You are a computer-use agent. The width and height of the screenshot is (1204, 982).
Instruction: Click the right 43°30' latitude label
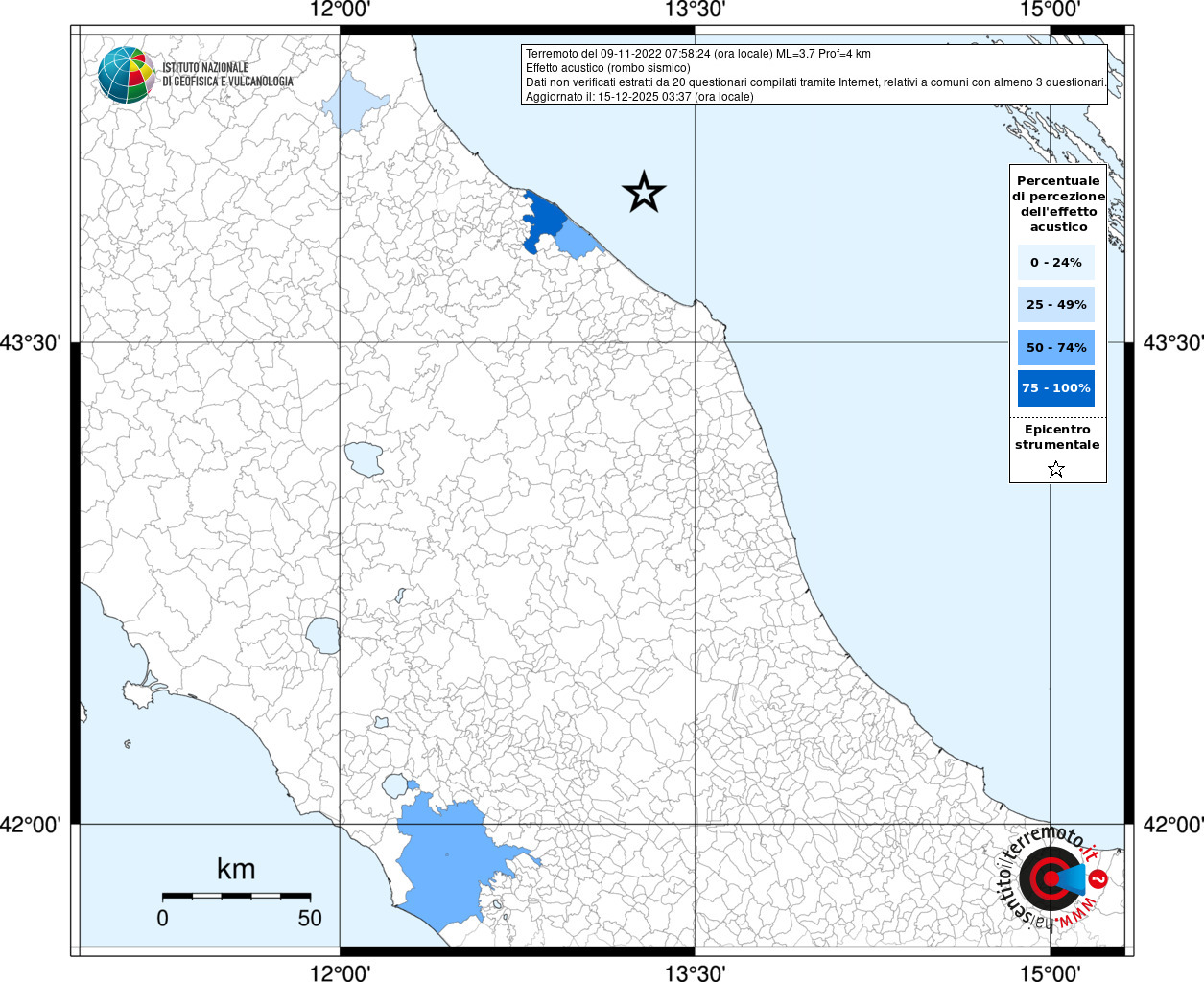1172,342
